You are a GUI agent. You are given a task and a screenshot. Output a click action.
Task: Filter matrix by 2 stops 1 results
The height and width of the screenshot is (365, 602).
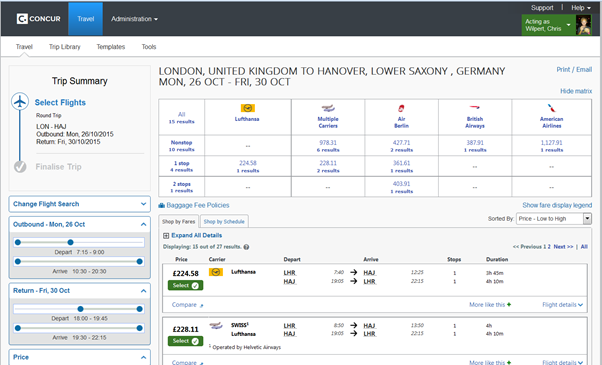point(182,187)
